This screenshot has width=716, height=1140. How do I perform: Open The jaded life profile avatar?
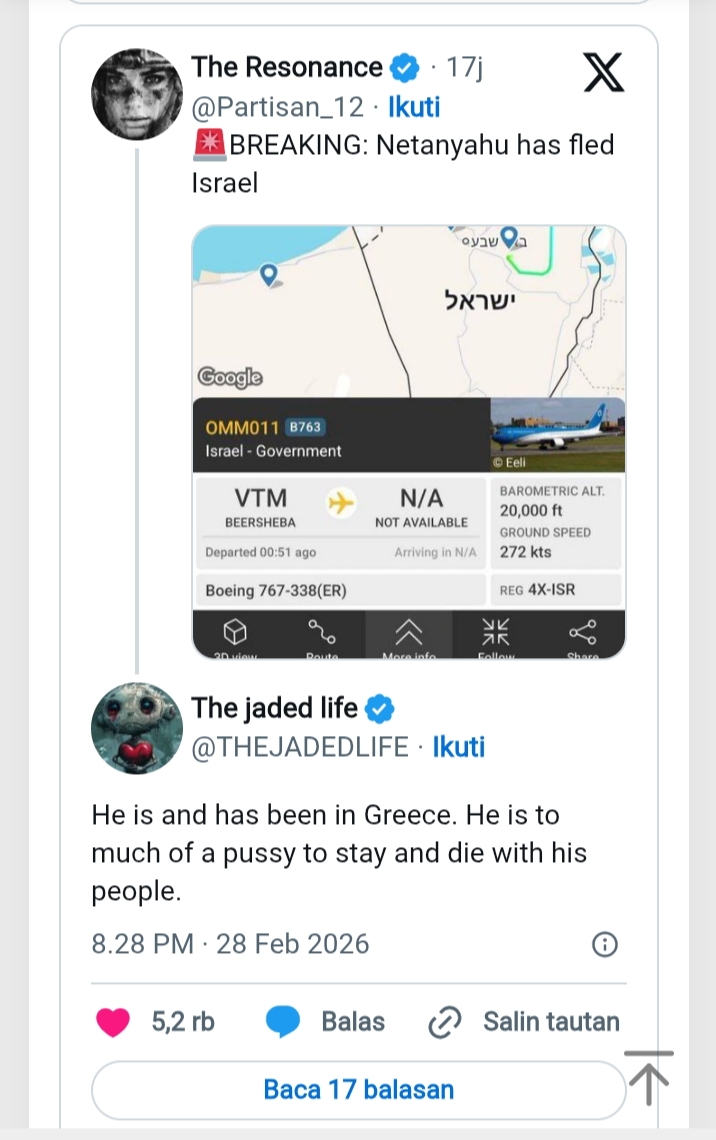coord(137,729)
